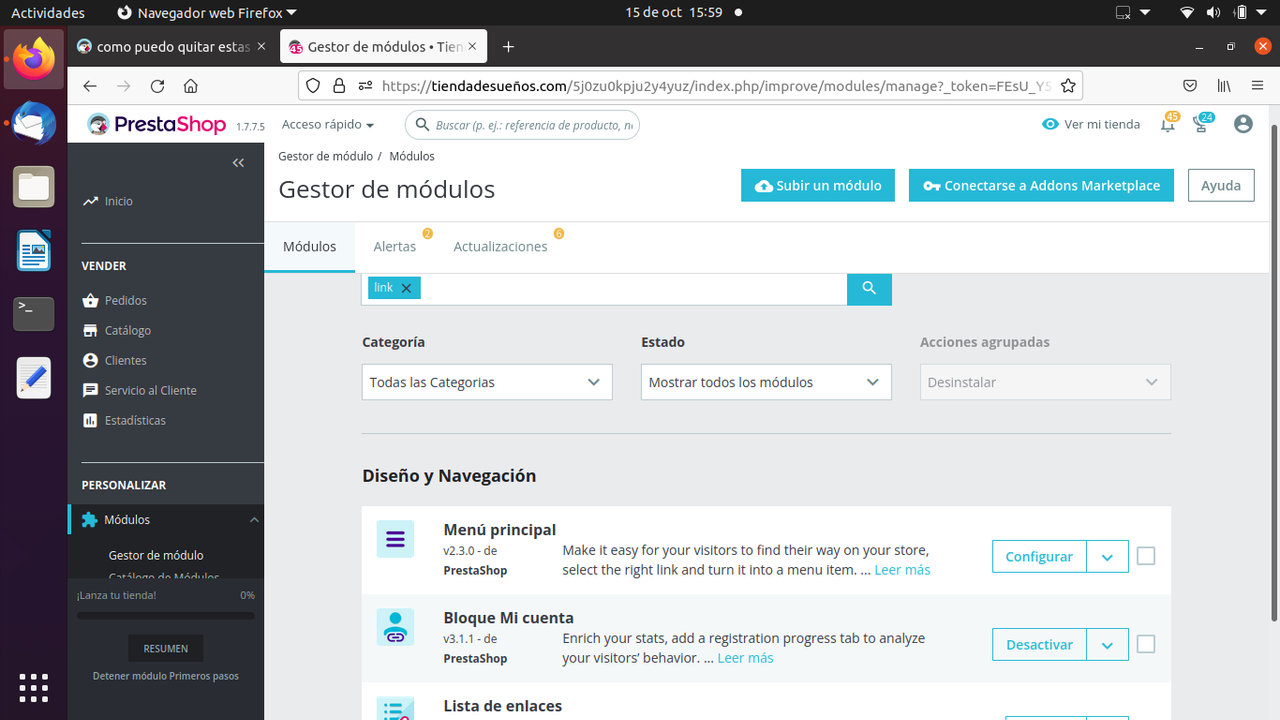Switch to the Alertas tab
Screen dimensions: 1280x720
pyautogui.click(x=395, y=246)
